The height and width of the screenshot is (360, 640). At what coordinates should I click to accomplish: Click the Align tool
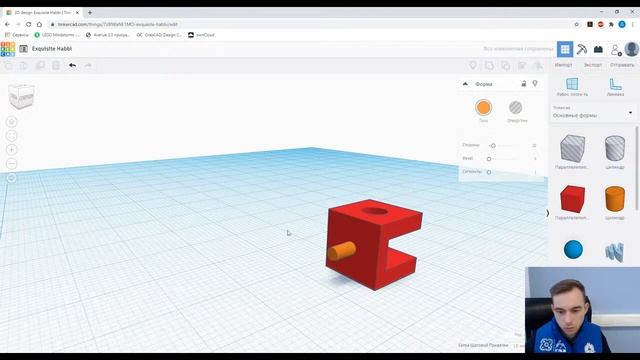tap(522, 65)
